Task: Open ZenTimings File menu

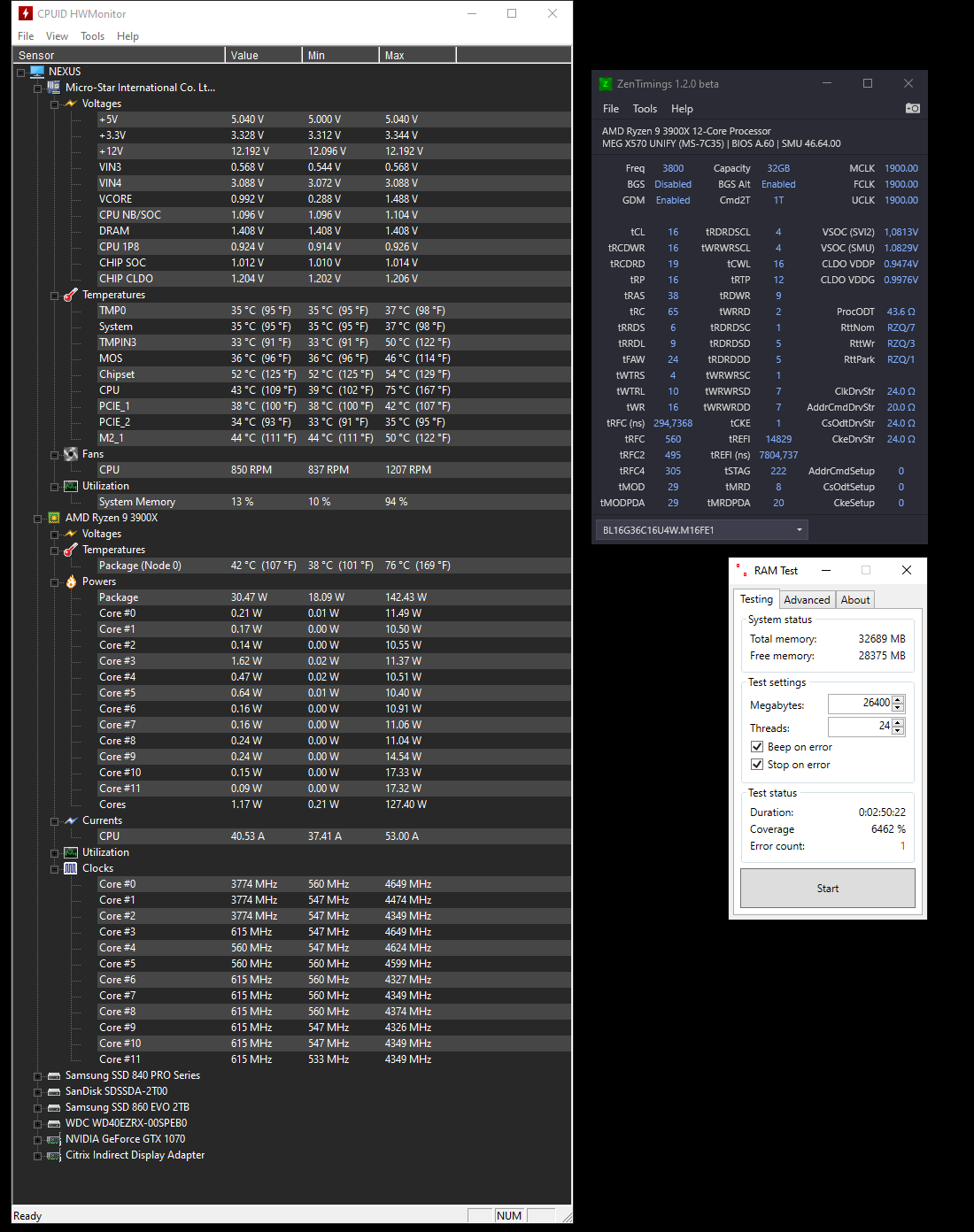Action: pos(611,109)
